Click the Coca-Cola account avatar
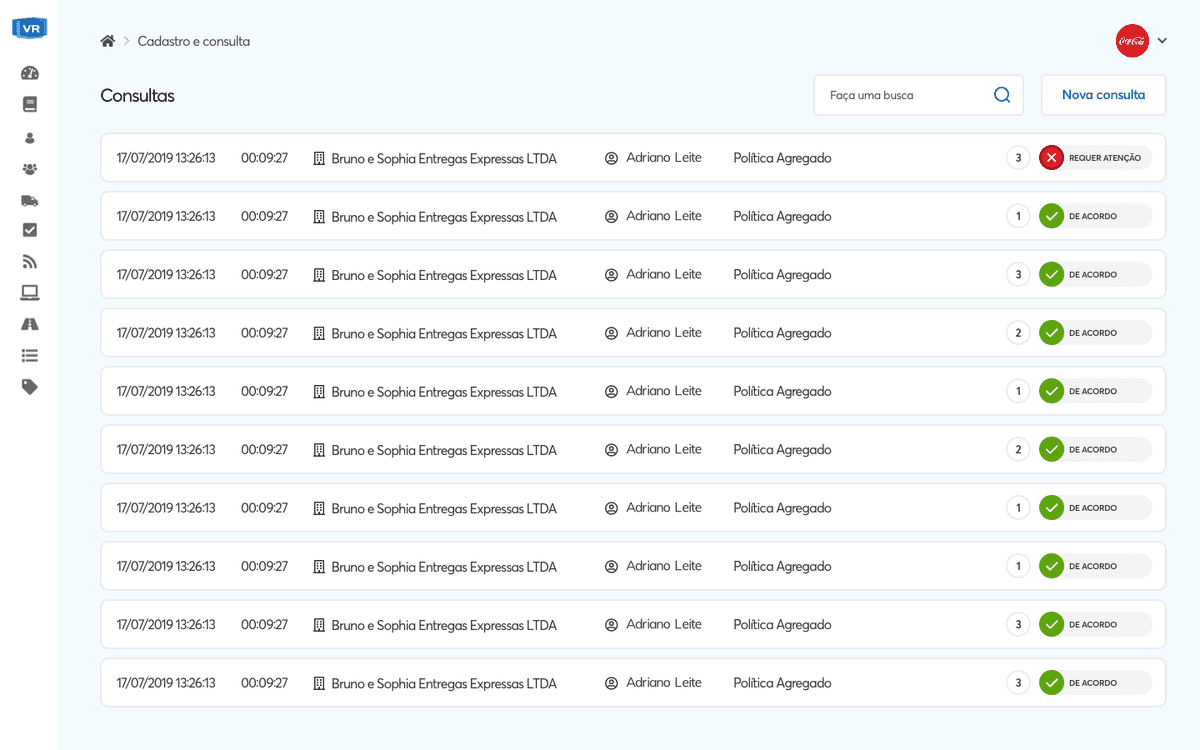 [x=1132, y=41]
